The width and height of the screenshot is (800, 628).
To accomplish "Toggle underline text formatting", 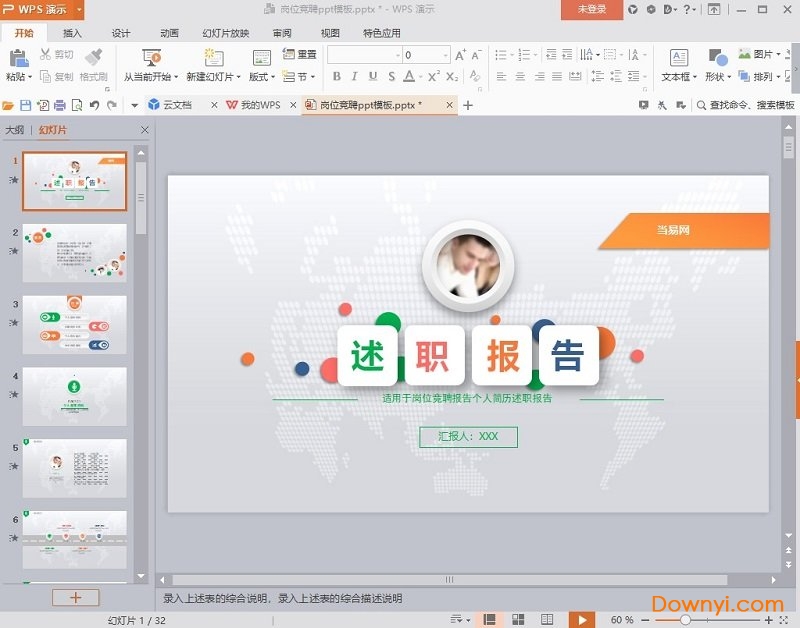I will tap(372, 77).
